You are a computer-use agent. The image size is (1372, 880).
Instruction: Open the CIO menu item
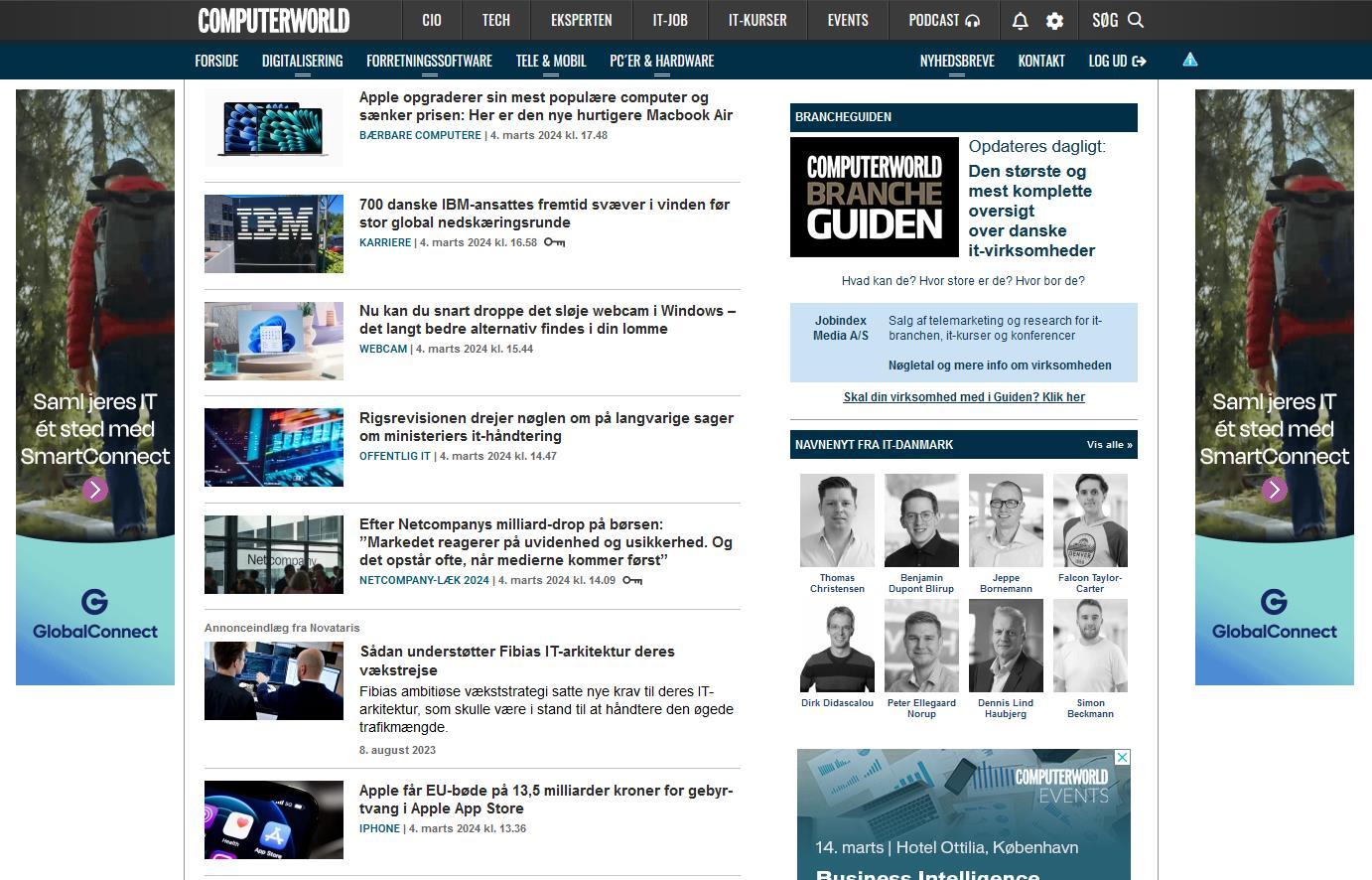coord(432,20)
